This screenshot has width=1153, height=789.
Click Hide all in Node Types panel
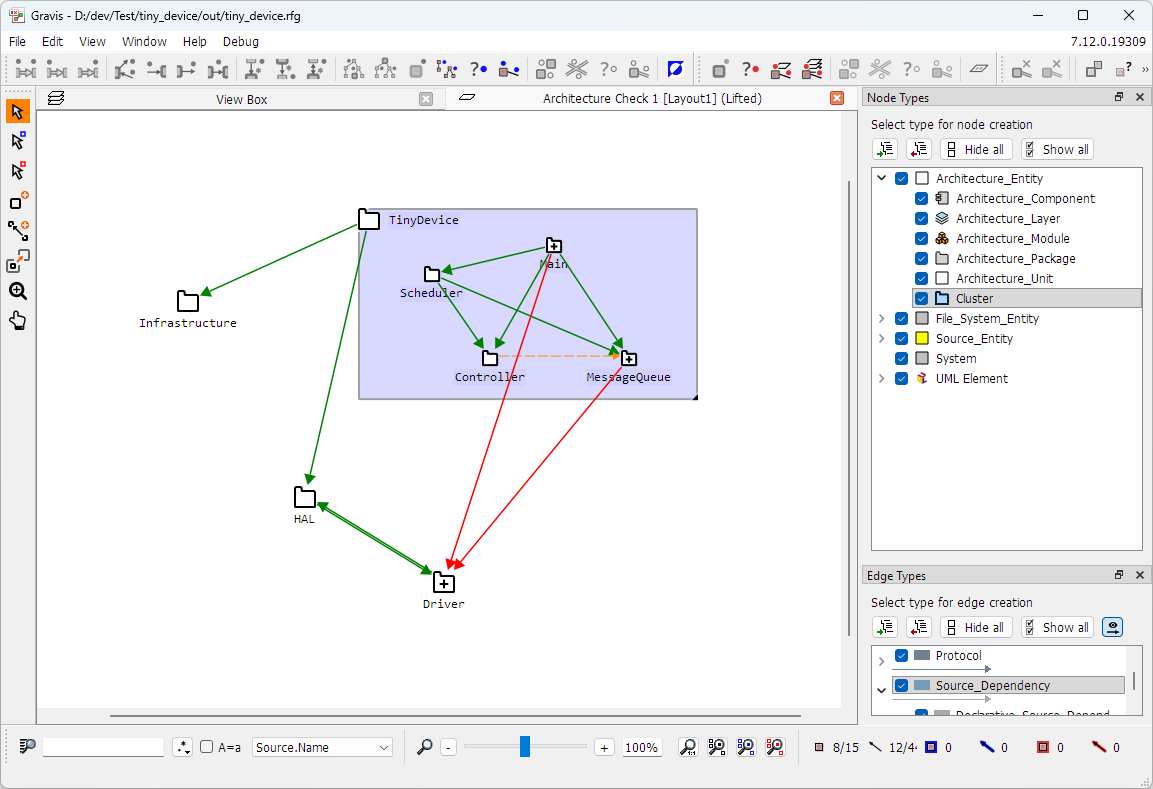[x=977, y=149]
